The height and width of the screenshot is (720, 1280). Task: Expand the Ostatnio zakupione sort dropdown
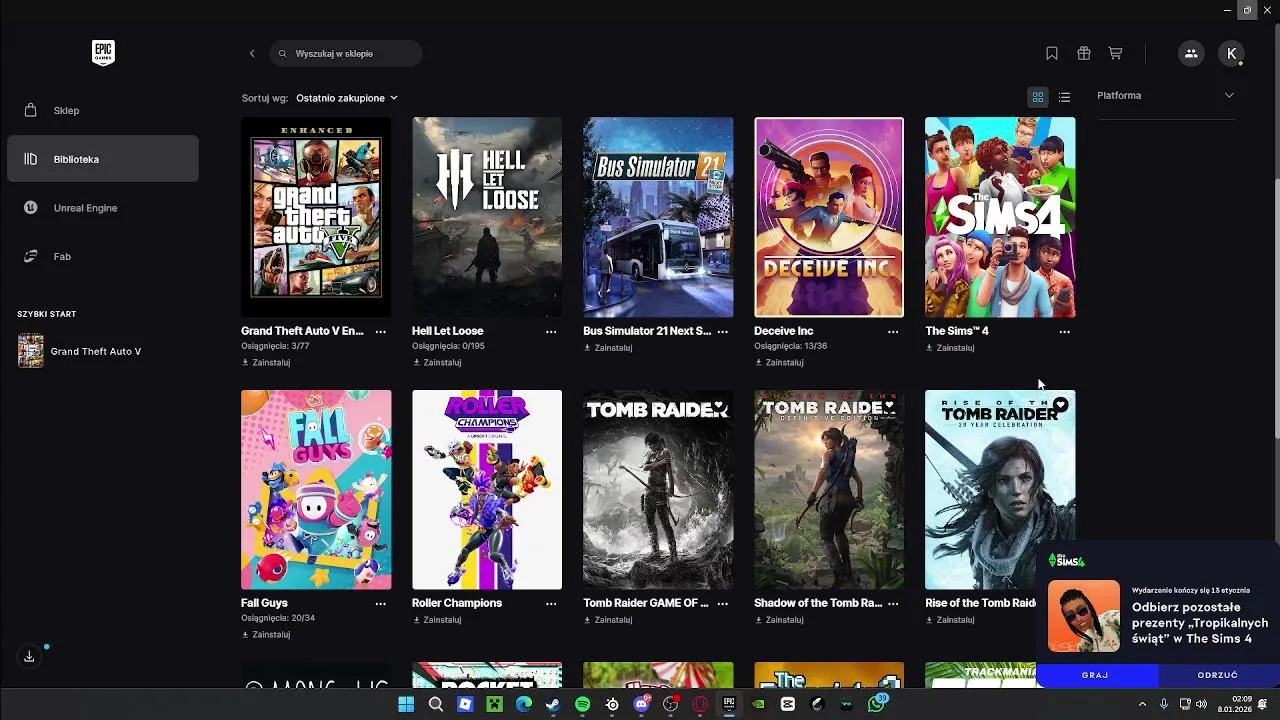click(346, 98)
